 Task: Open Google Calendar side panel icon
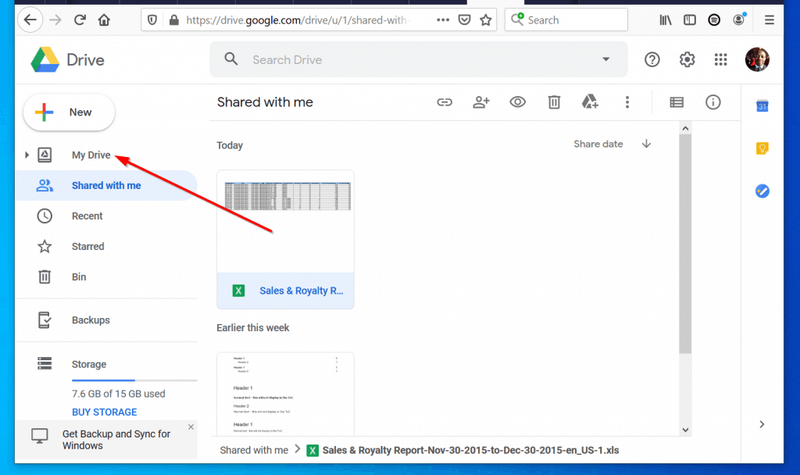pos(762,106)
